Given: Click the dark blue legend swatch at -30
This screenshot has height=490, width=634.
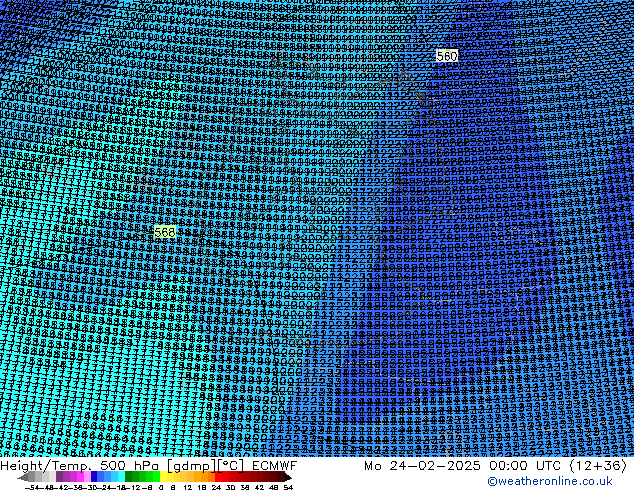Looking at the screenshot, I should click(94, 477).
